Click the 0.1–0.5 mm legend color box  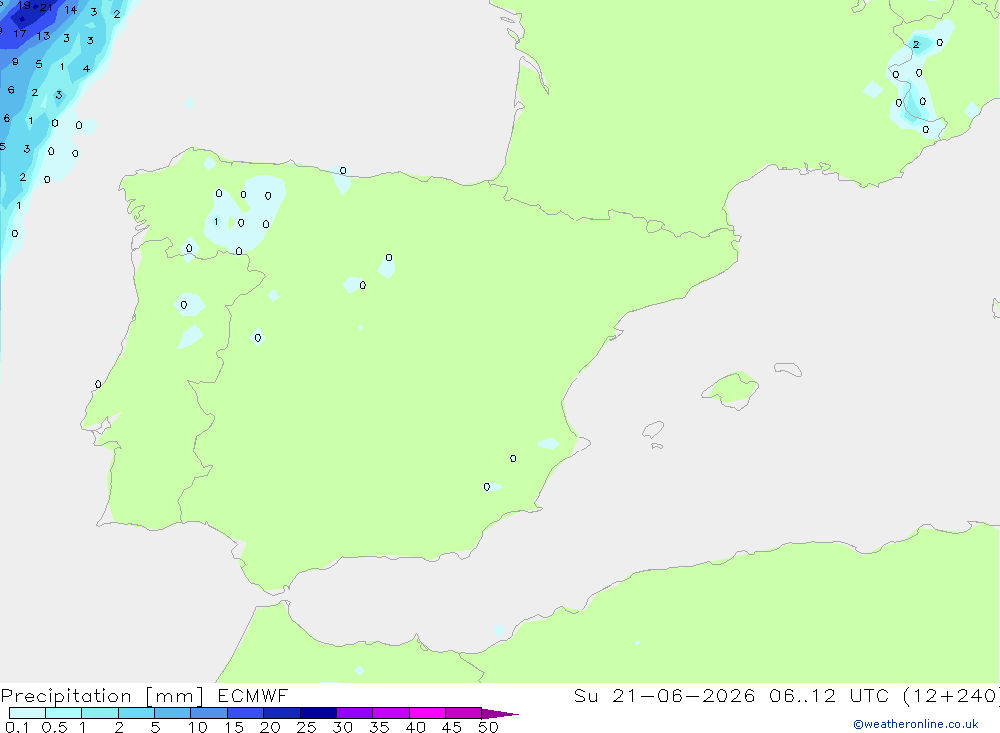click(x=27, y=713)
